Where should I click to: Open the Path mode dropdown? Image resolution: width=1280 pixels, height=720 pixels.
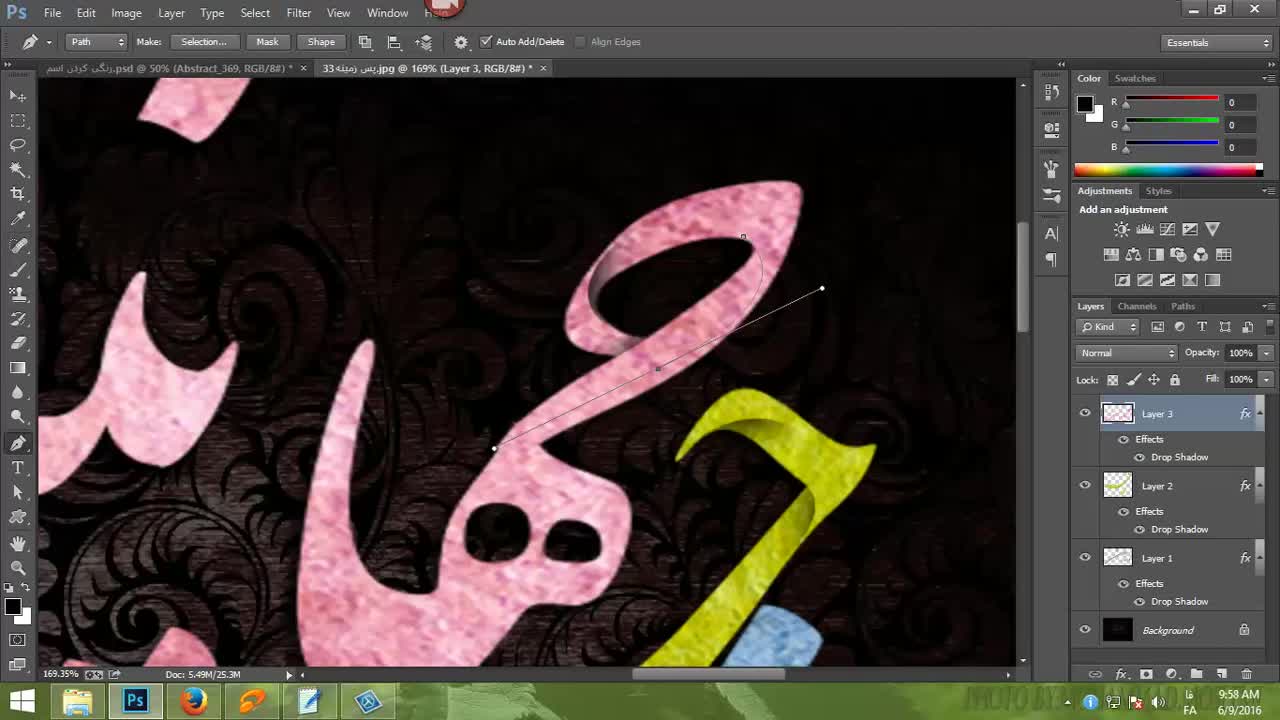coord(96,42)
